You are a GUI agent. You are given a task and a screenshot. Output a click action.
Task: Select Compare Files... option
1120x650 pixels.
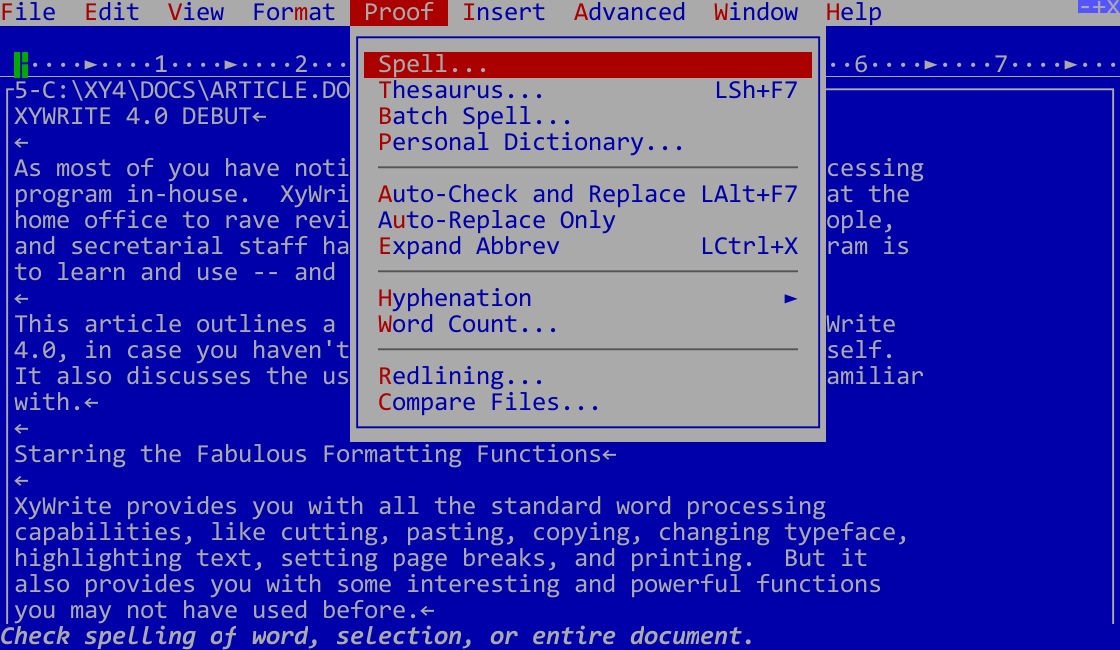pos(588,402)
